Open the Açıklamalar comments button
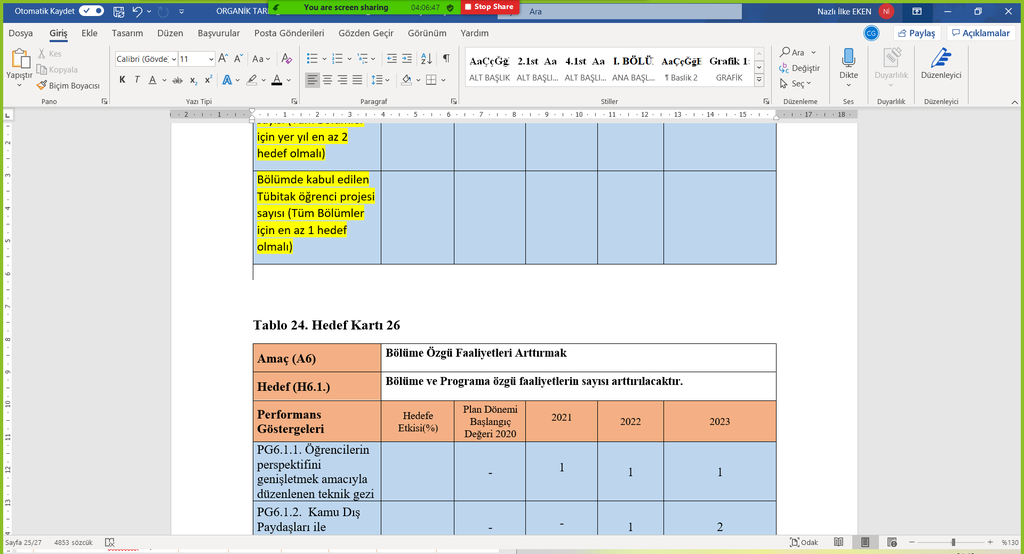 tap(980, 33)
